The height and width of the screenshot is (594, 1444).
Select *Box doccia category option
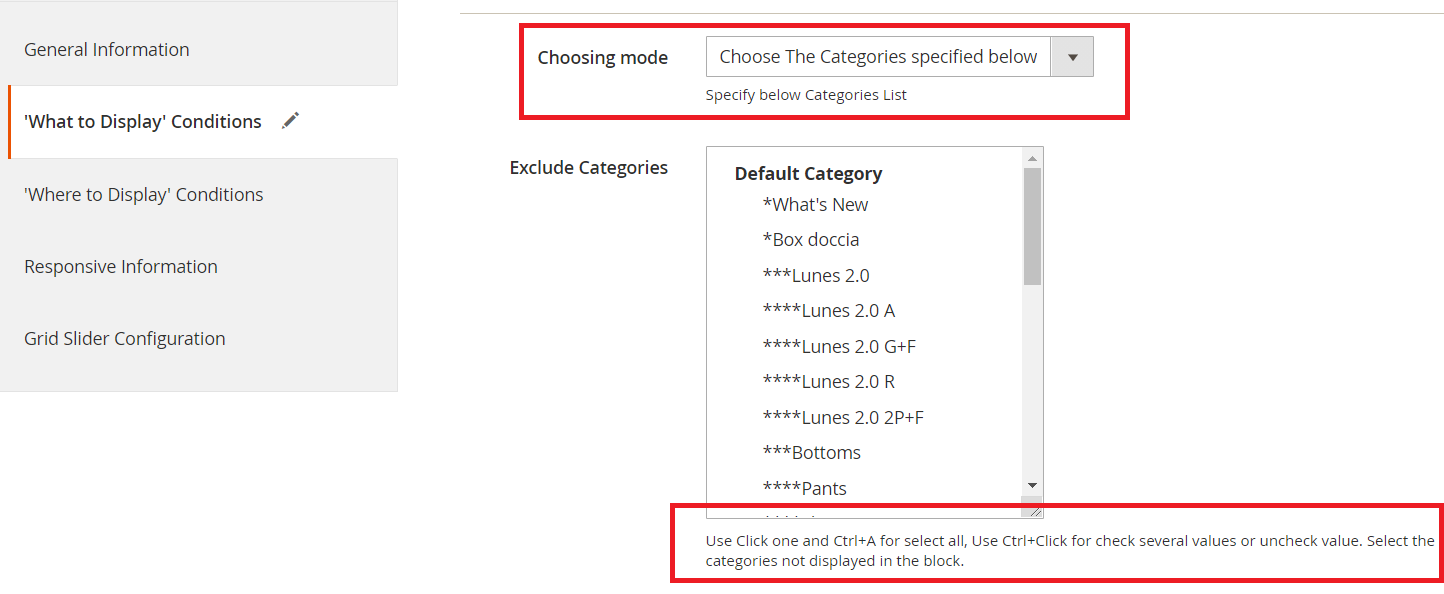[x=811, y=239]
